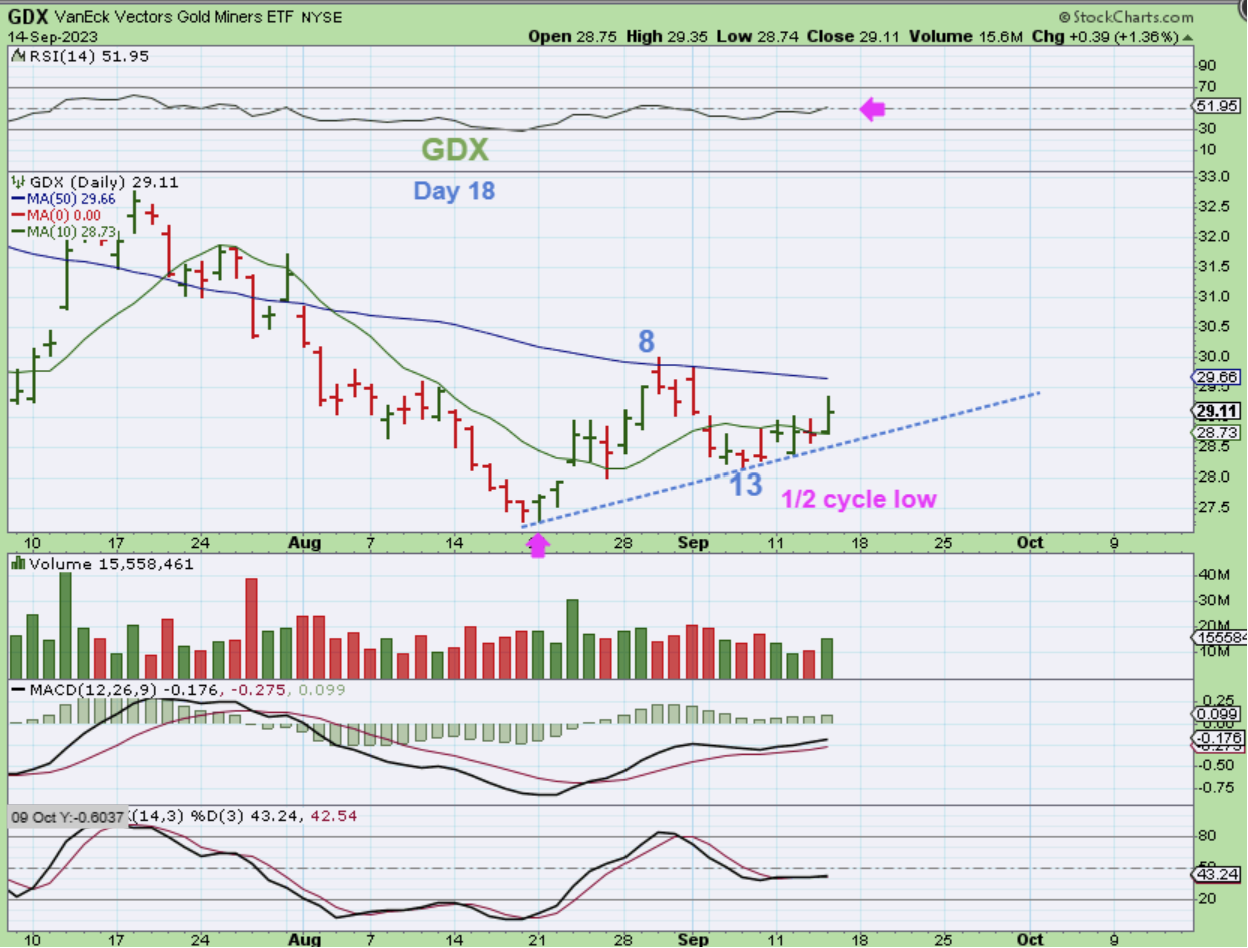1248x948 pixels.
Task: Click the blue '13' cycle day label
Action: click(744, 485)
